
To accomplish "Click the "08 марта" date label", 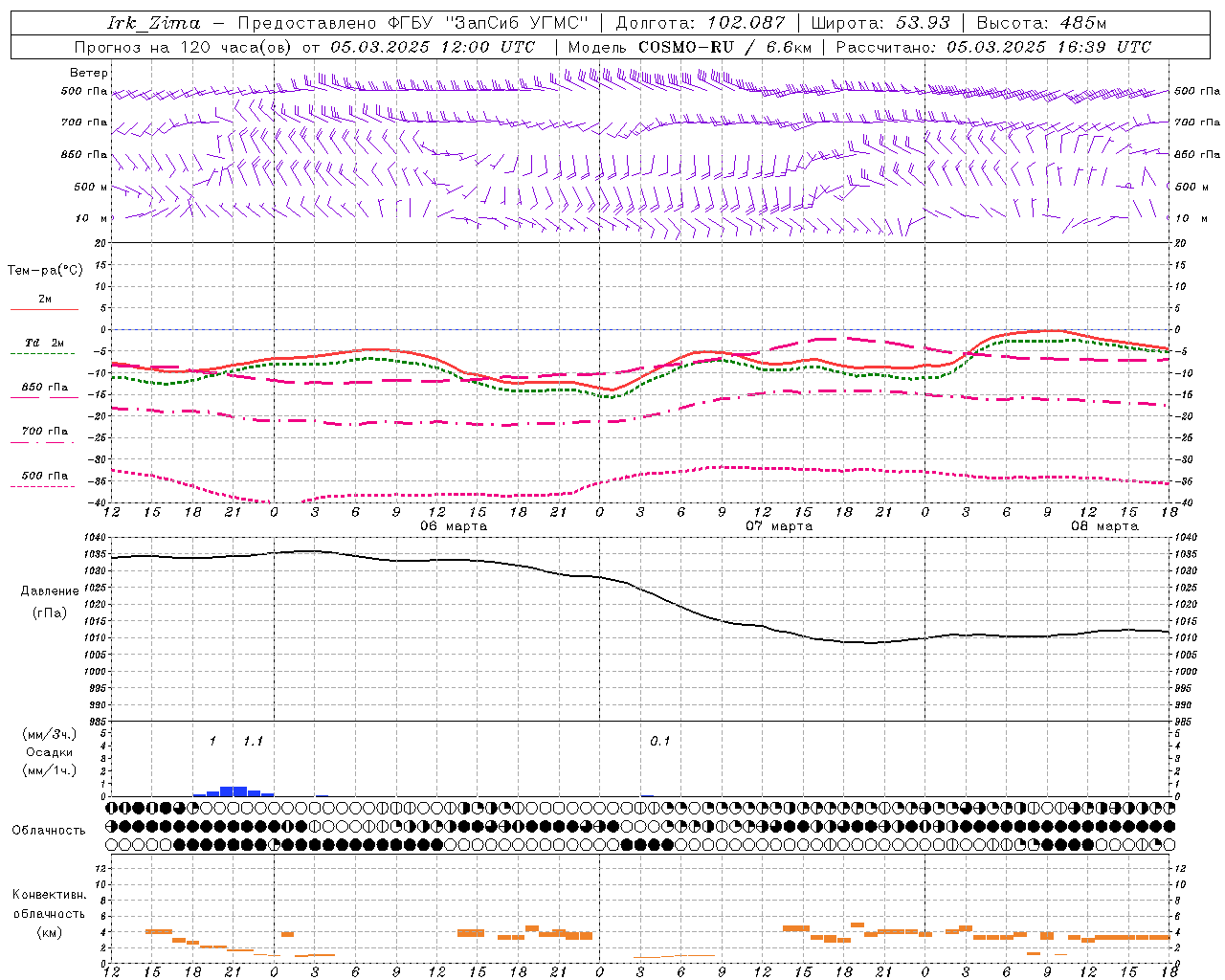I will [1104, 526].
